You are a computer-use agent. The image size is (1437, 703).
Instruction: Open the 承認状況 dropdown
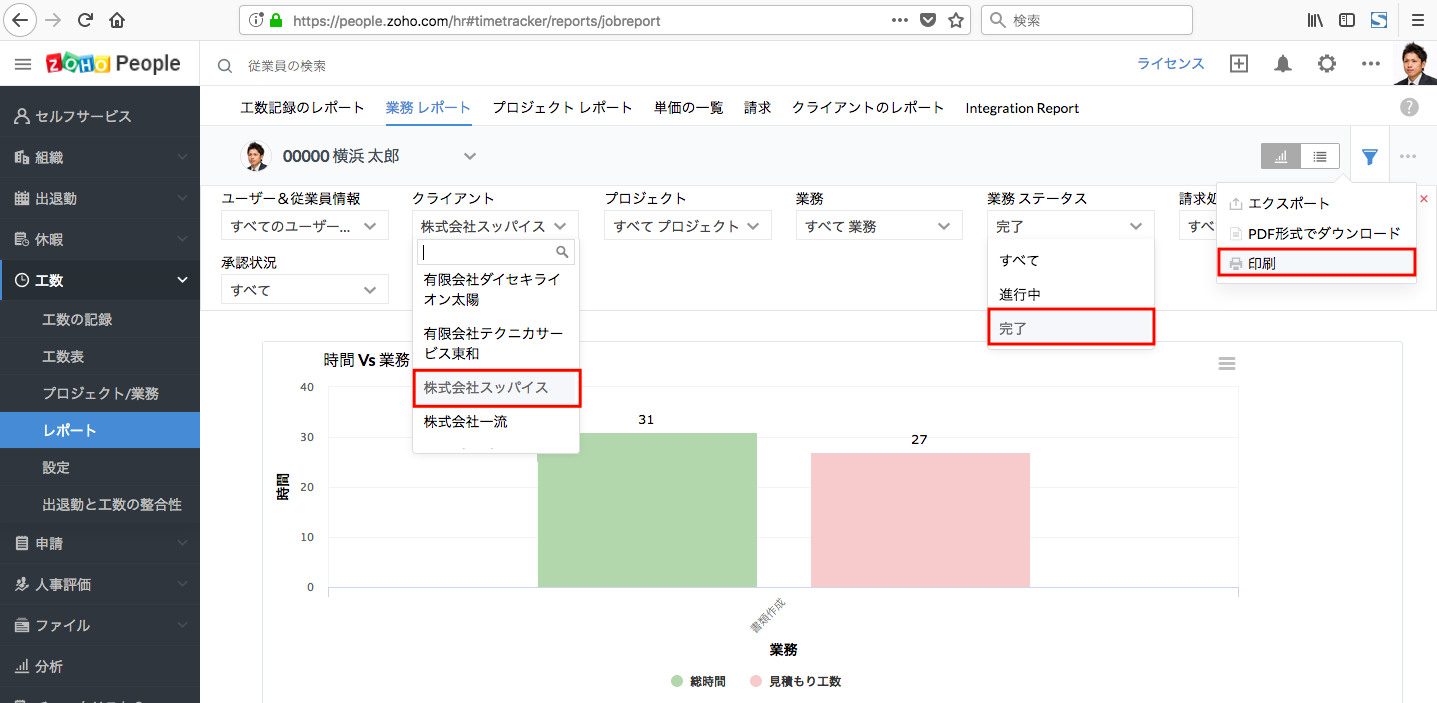[x=304, y=290]
